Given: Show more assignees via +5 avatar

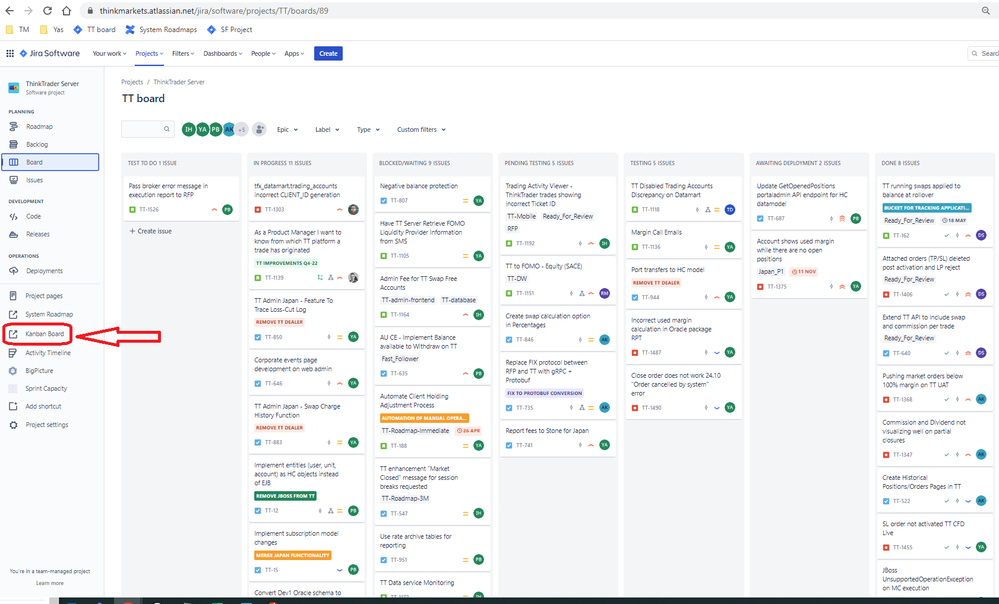Looking at the screenshot, I should point(242,129).
